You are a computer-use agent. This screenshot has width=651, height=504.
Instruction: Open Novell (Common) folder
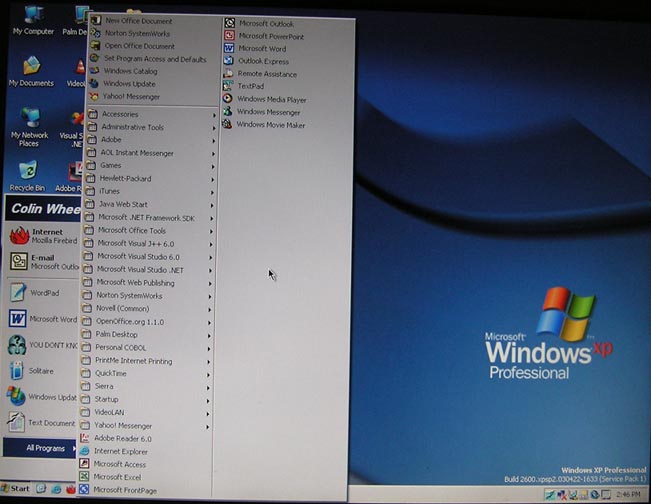[x=147, y=308]
